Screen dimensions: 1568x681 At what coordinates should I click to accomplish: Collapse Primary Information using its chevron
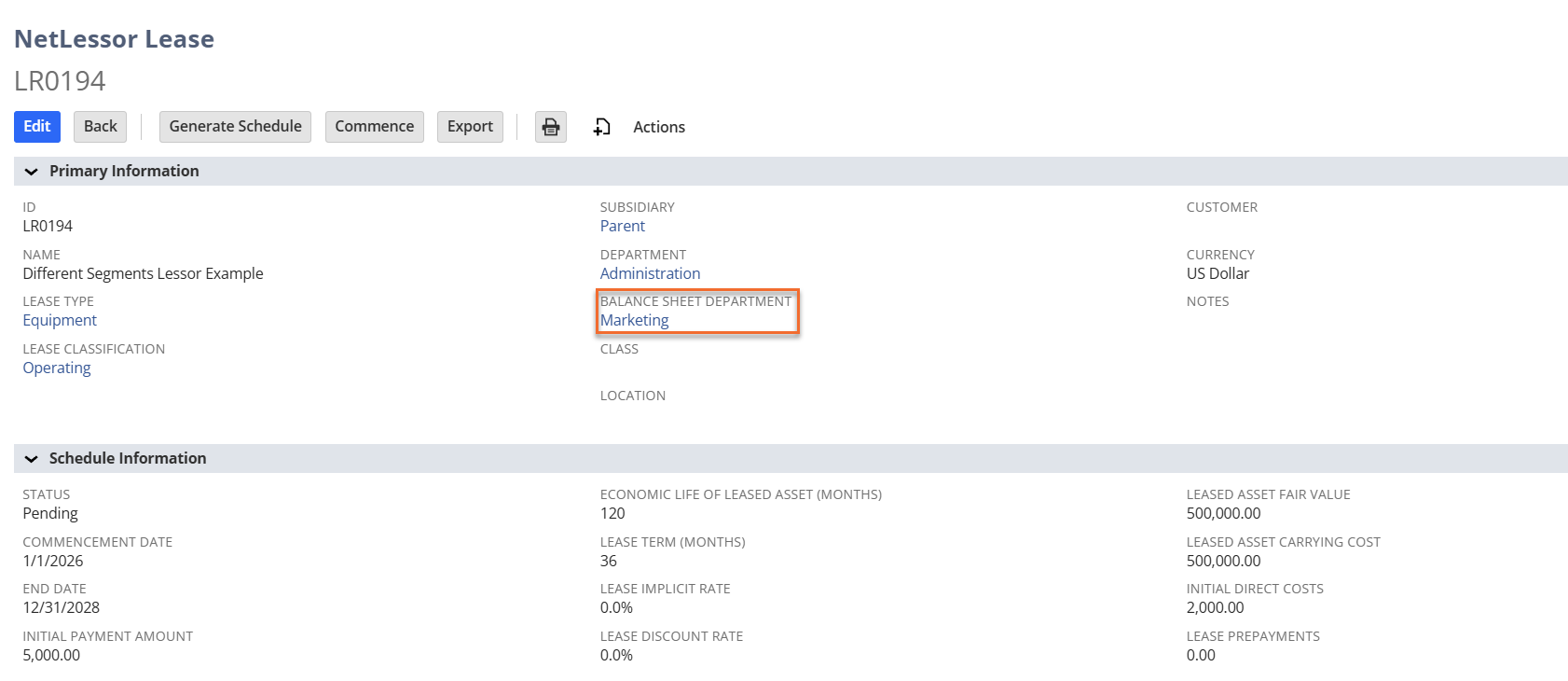click(x=31, y=172)
